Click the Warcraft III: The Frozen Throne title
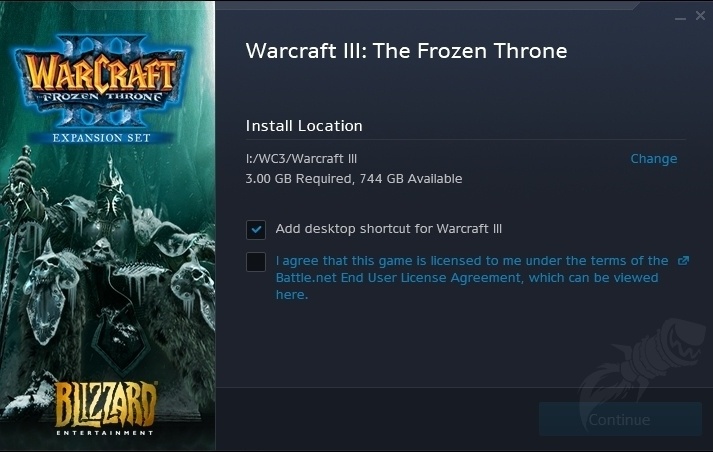 coord(407,51)
